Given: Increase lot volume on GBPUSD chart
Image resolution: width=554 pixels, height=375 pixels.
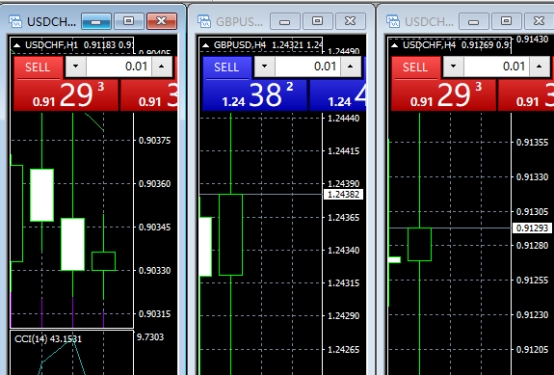Looking at the screenshot, I should tap(350, 66).
